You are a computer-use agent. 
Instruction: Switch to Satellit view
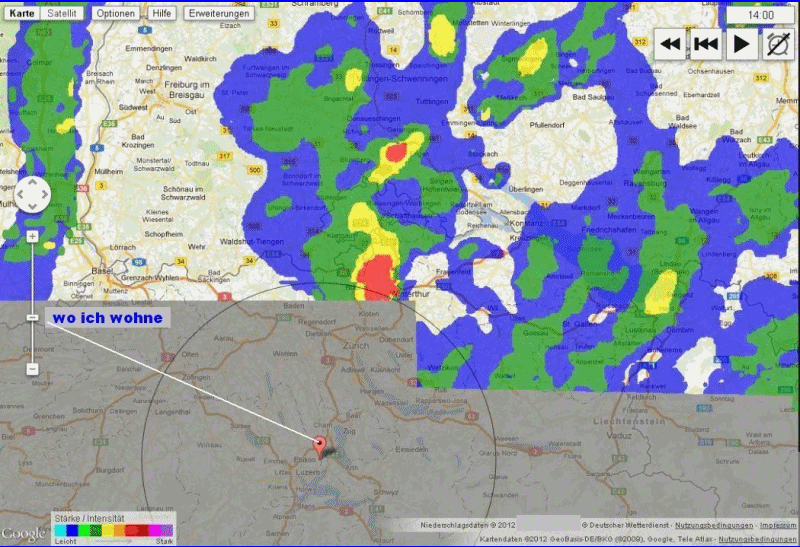pyautogui.click(x=66, y=14)
